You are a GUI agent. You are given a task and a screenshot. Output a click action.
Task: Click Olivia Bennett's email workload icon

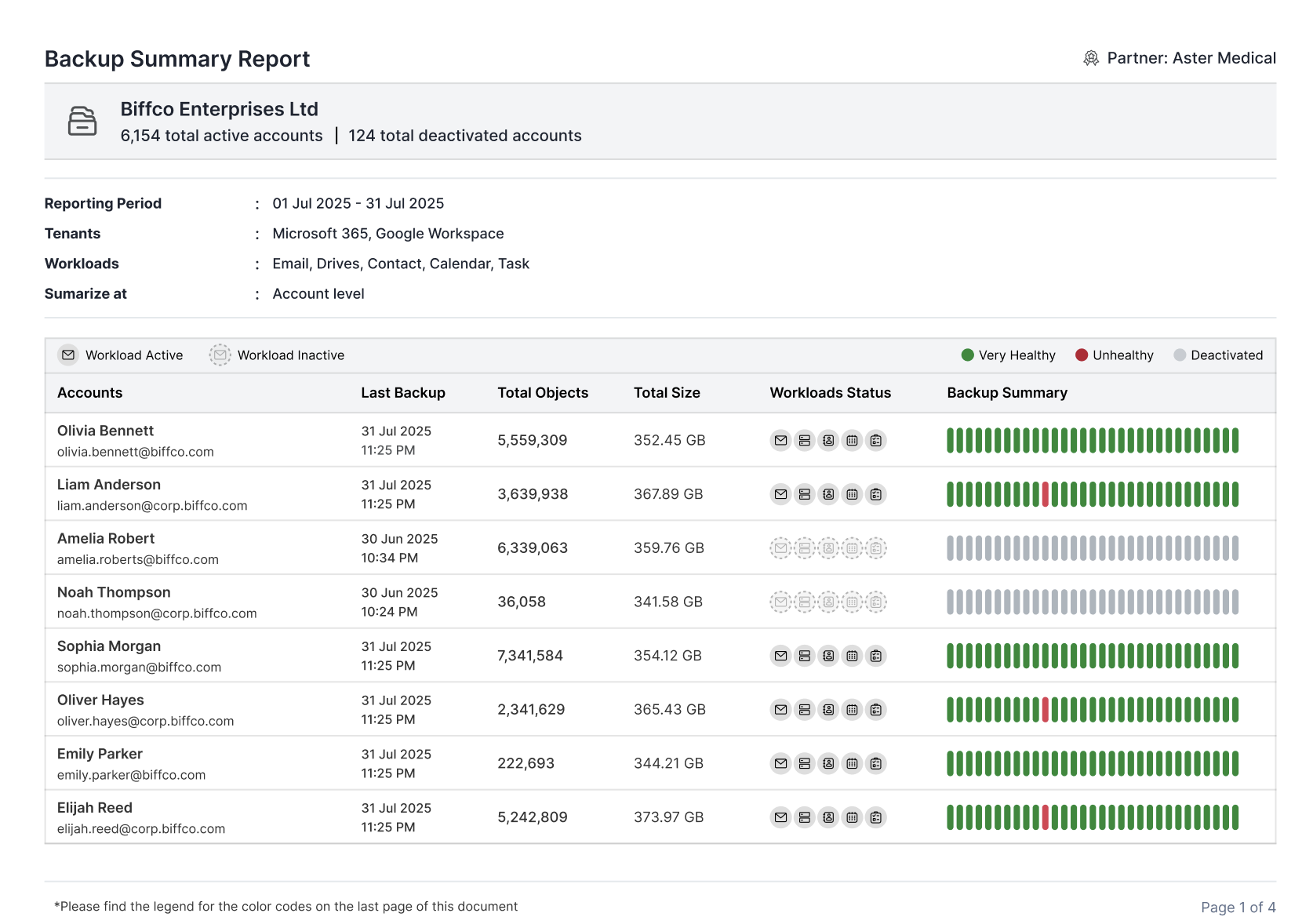coord(780,441)
